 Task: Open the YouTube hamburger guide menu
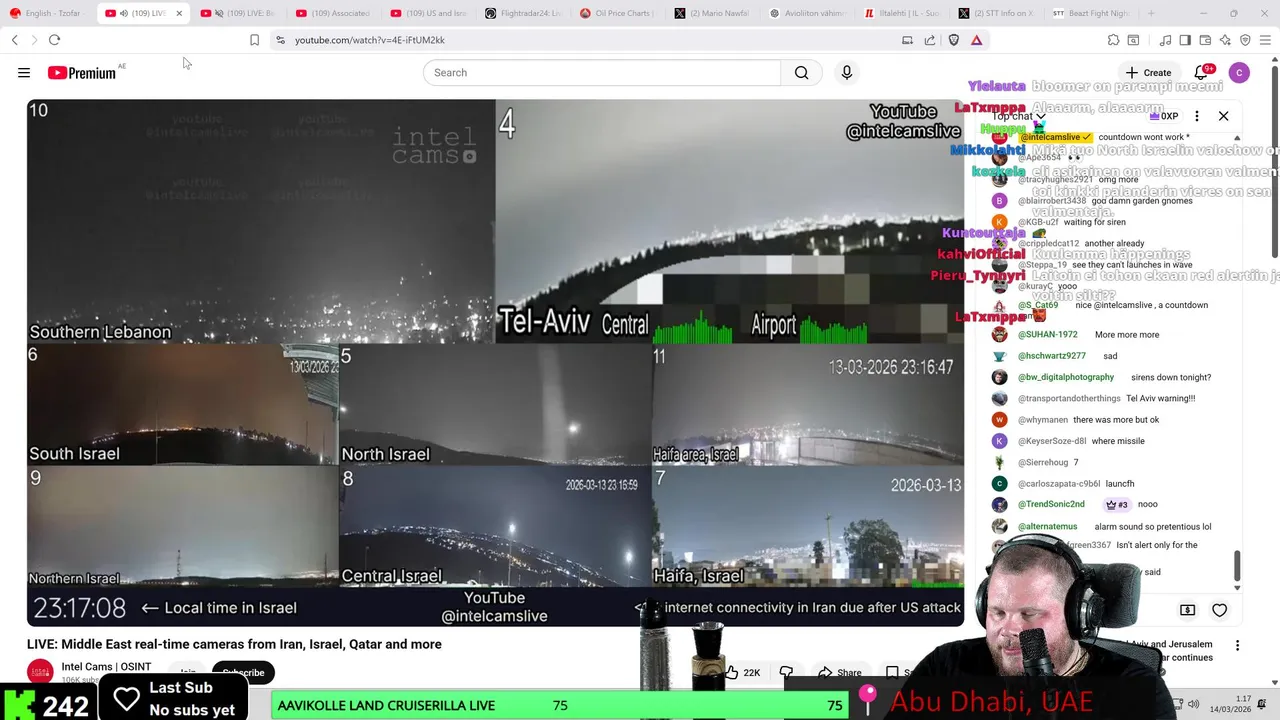(24, 72)
